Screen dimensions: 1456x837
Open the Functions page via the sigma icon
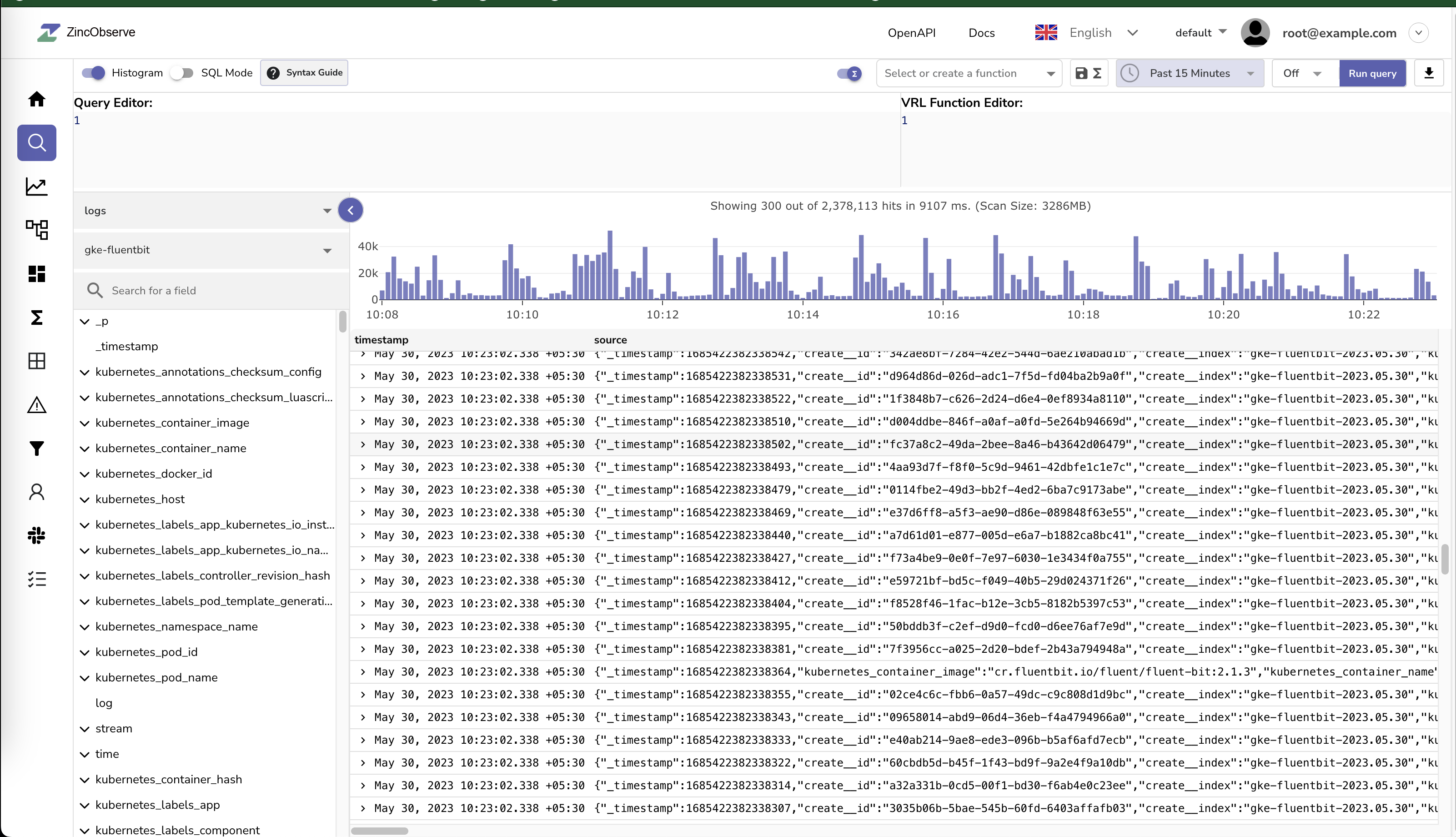coord(36,317)
